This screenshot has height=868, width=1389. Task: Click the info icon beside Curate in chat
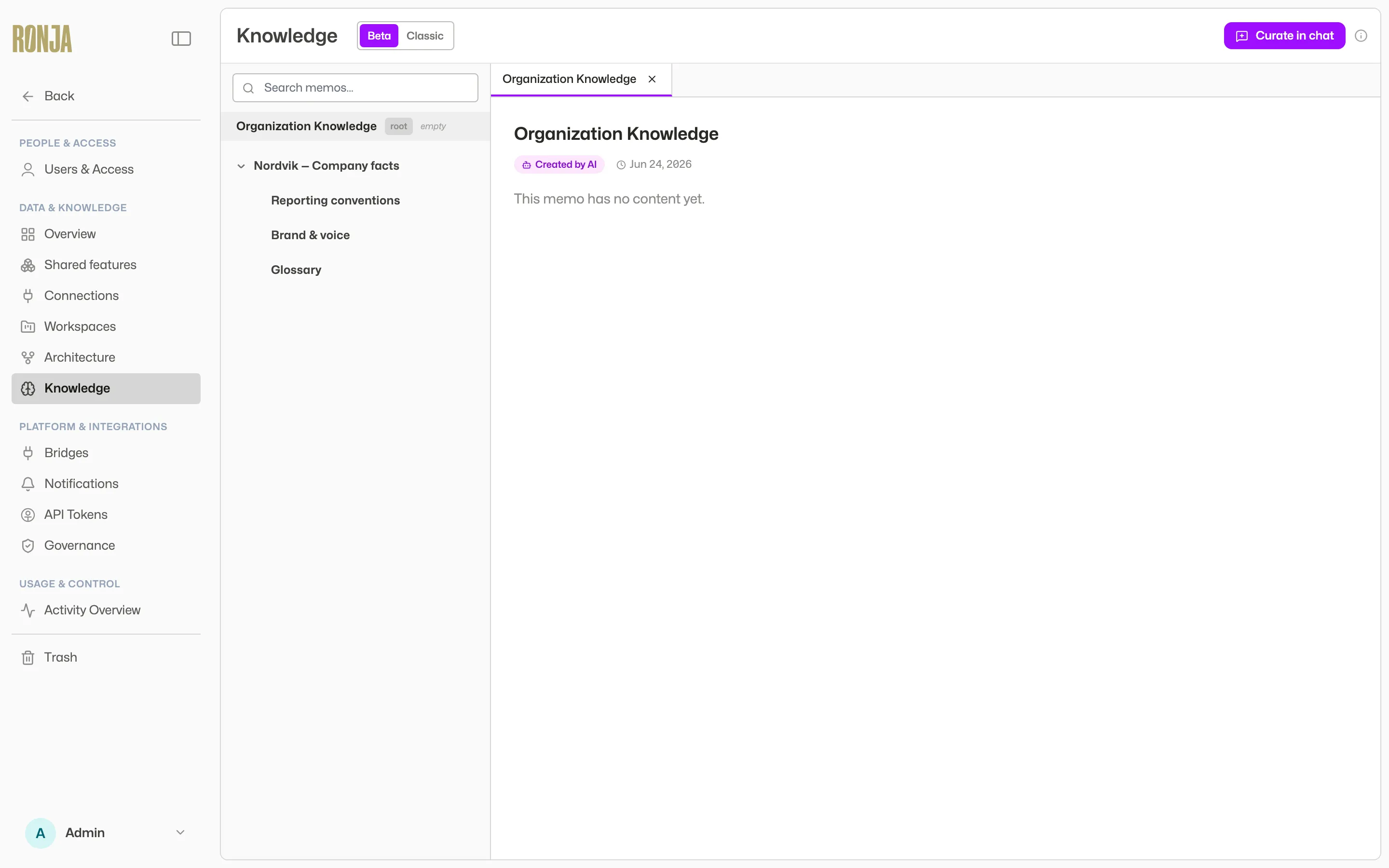point(1360,36)
